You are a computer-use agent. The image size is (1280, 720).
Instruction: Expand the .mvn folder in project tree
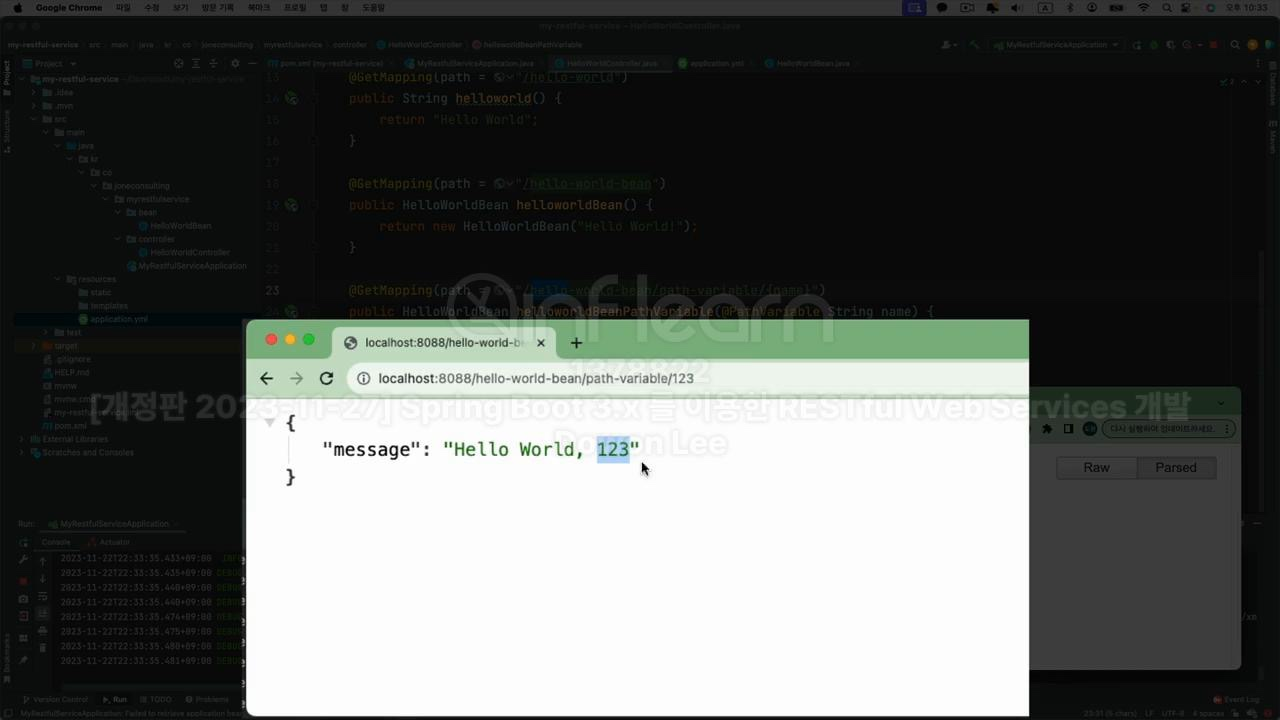[34, 105]
